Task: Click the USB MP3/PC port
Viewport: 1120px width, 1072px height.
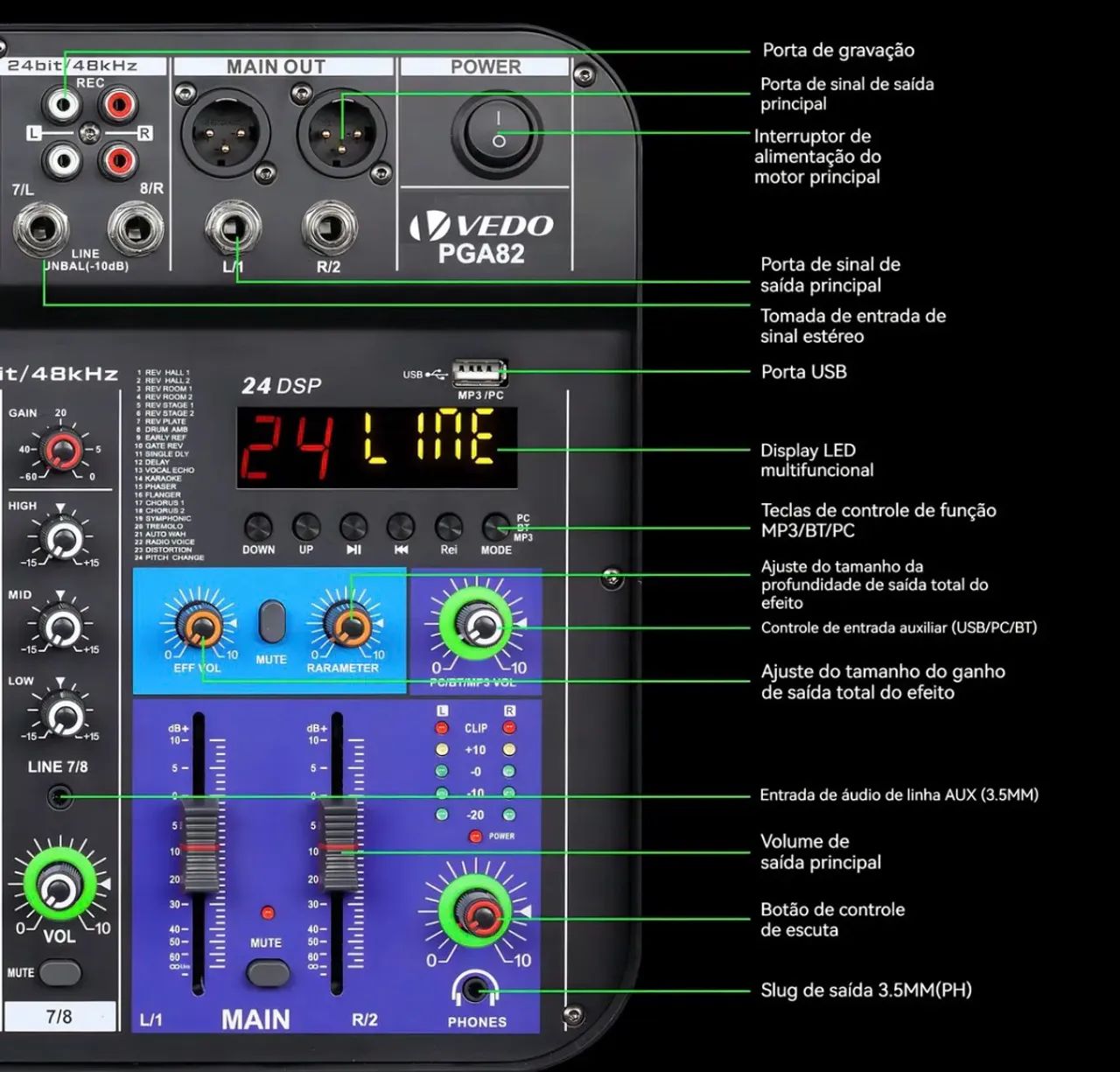Action: point(479,374)
